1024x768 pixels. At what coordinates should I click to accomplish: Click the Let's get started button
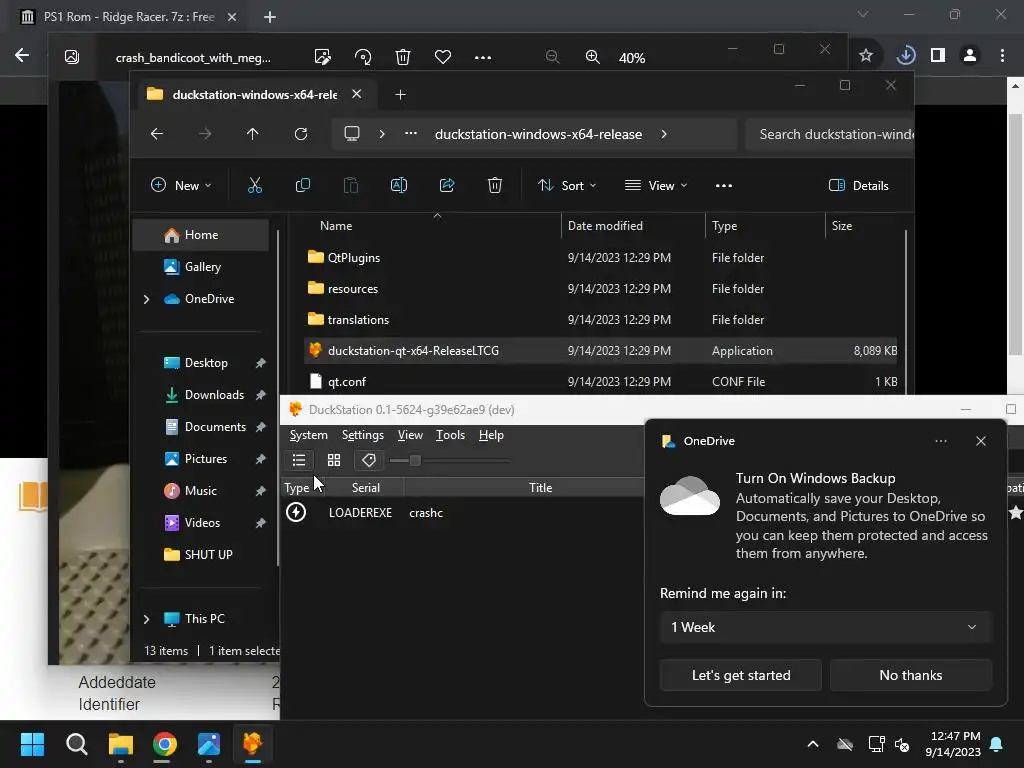click(741, 675)
